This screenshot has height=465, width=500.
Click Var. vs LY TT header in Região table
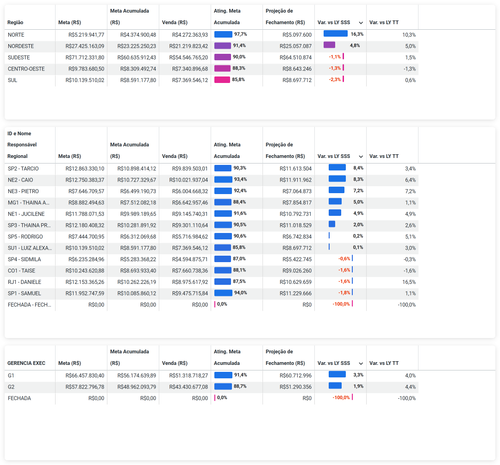click(384, 22)
